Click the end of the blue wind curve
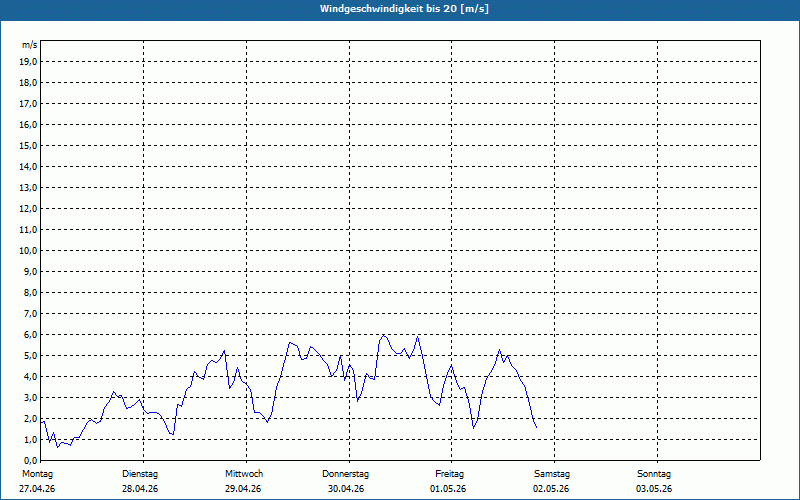Screen dimensions: 800x500 pos(536,427)
